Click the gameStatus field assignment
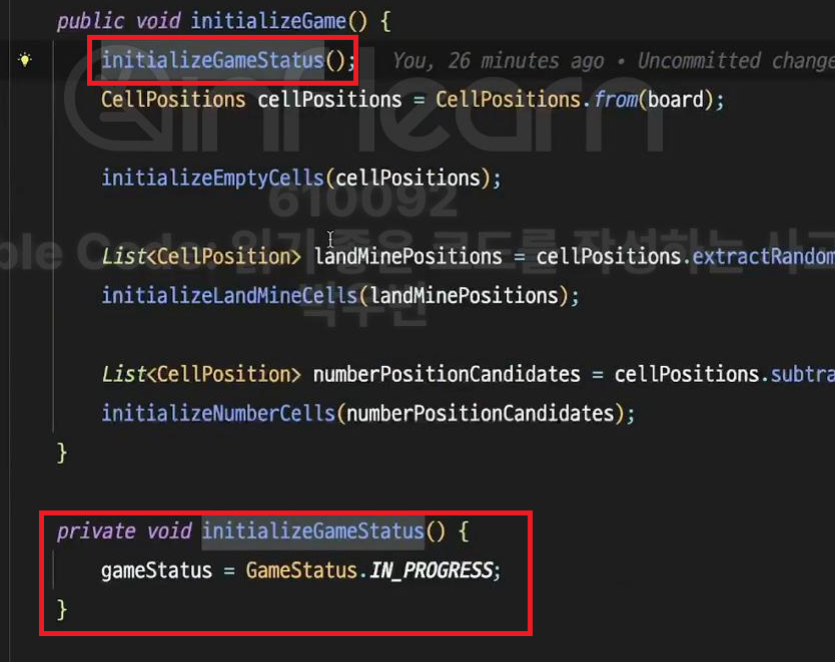835x662 pixels. pyautogui.click(x=157, y=571)
